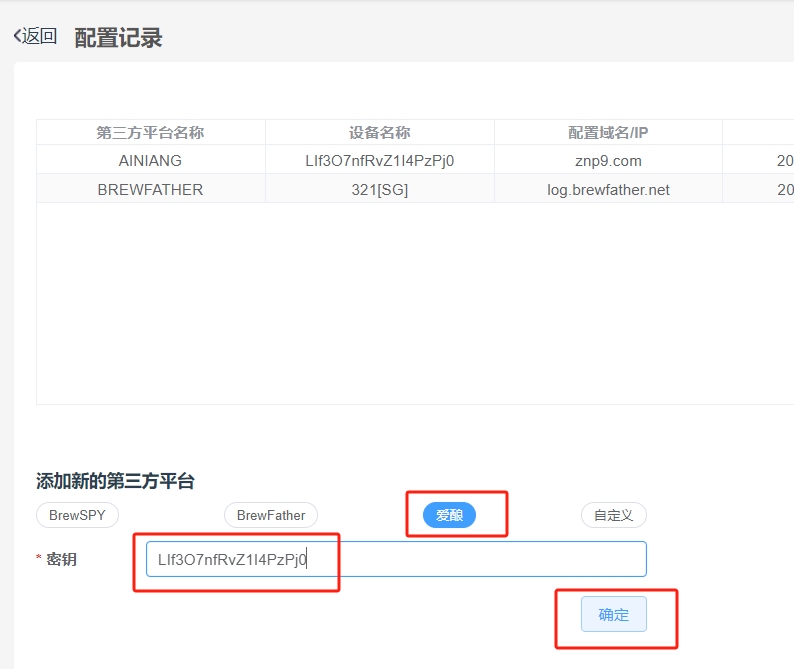Select the AINIANG platform name cell

point(150,160)
